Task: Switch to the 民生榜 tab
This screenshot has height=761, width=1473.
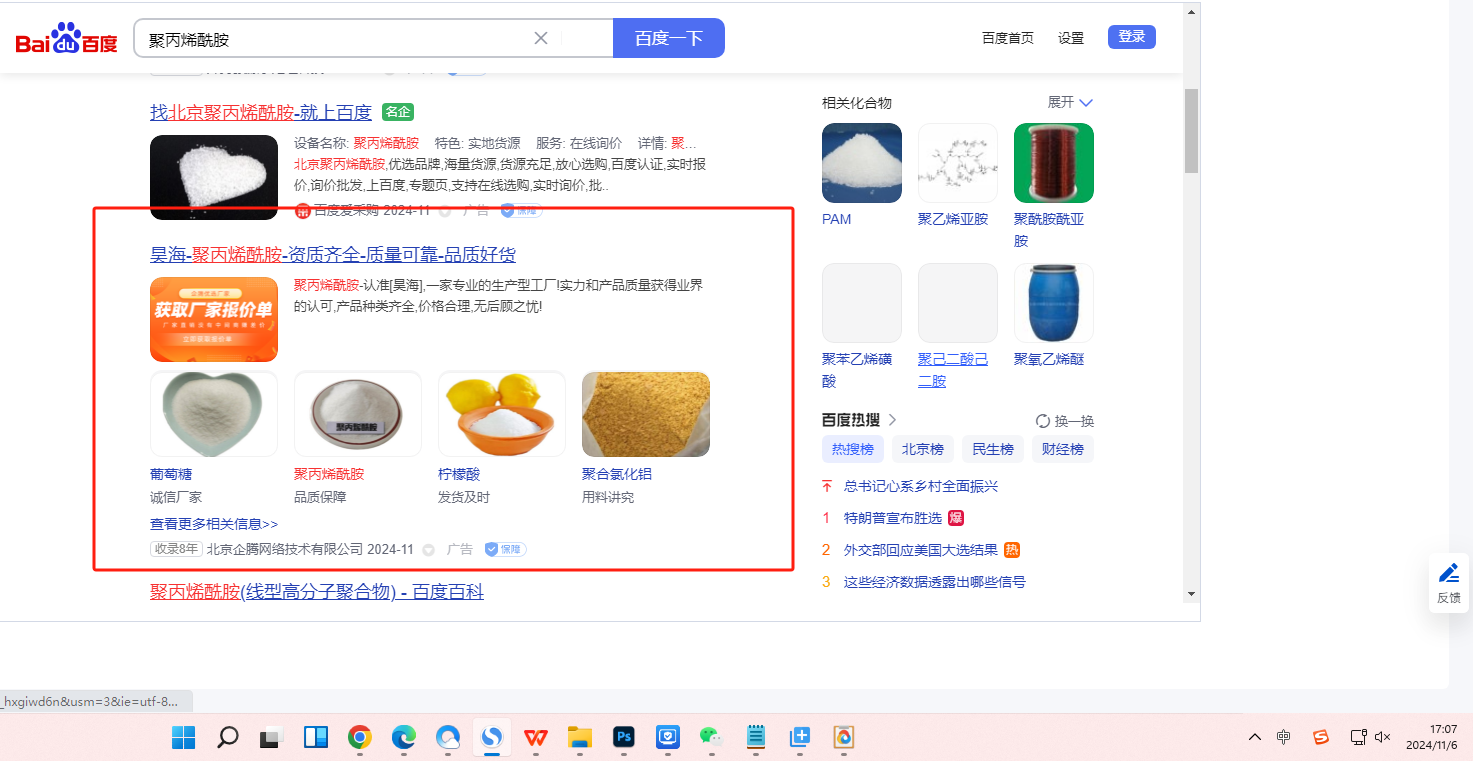Action: click(993, 449)
